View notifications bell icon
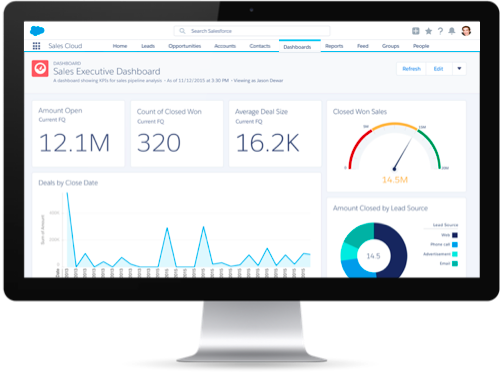 452,31
